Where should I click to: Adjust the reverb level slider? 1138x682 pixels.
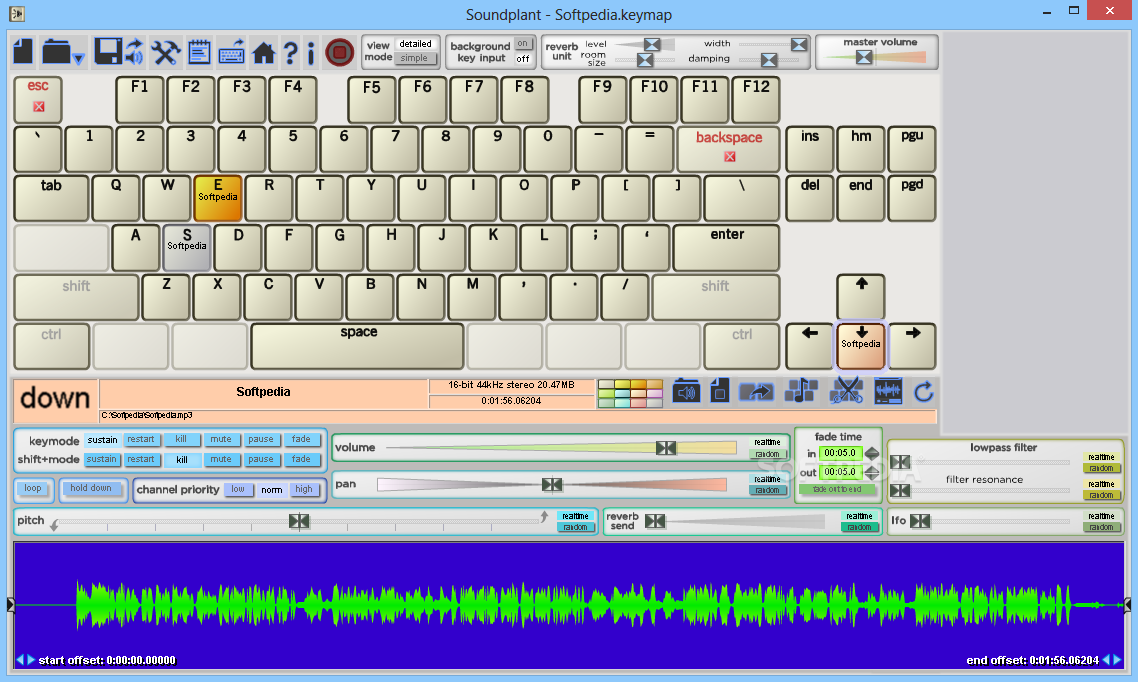[652, 44]
